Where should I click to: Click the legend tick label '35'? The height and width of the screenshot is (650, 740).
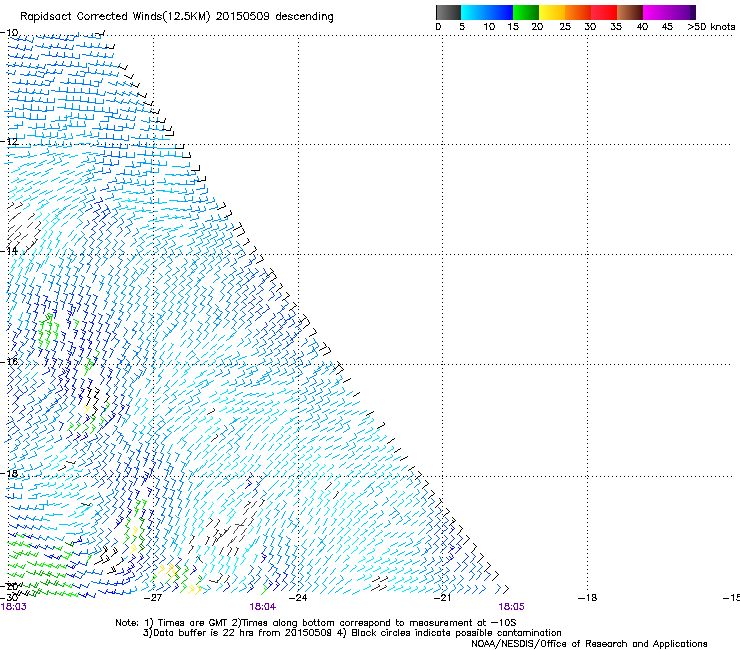[x=616, y=27]
